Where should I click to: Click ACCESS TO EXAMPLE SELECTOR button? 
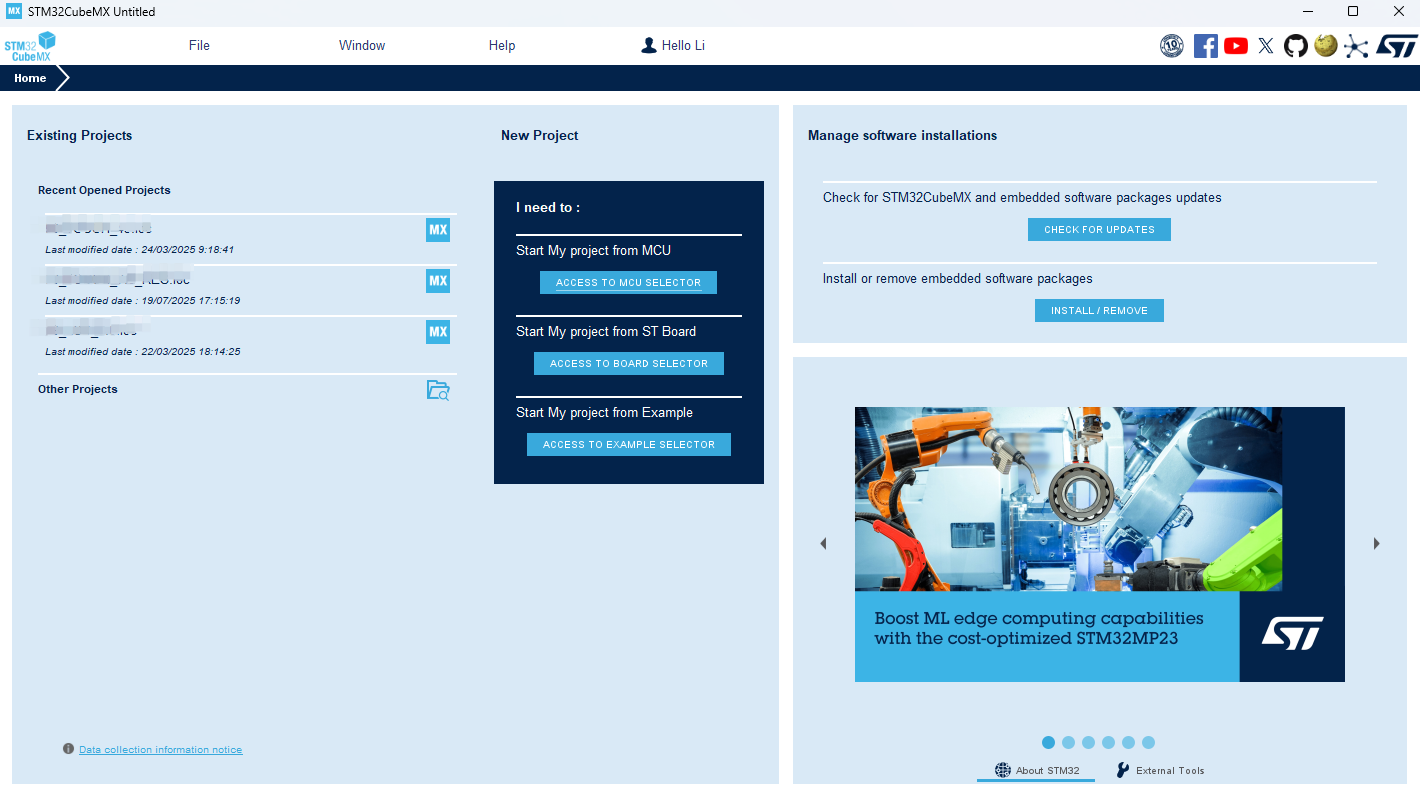point(629,445)
